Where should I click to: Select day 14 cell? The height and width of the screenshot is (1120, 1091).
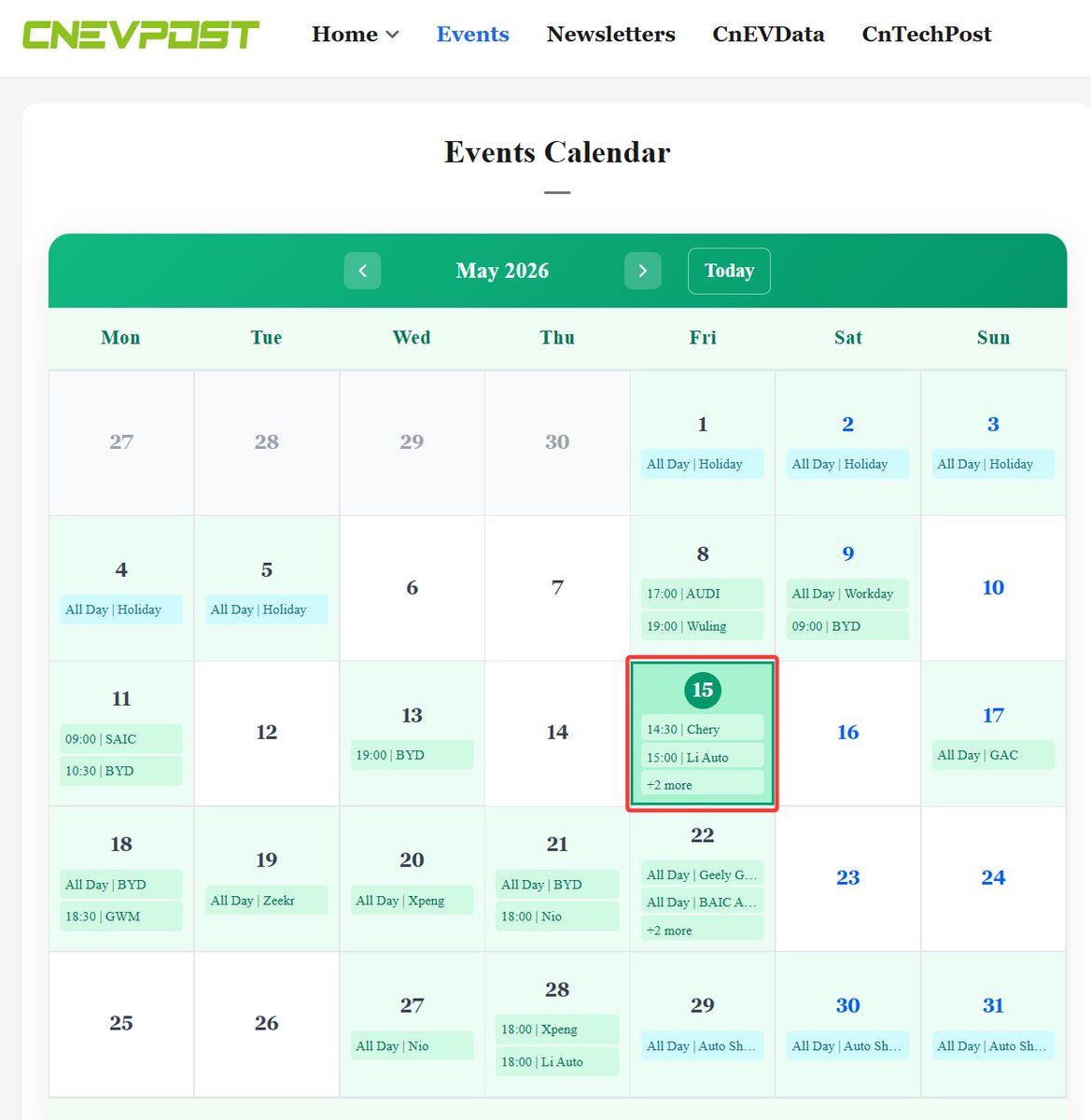click(557, 733)
